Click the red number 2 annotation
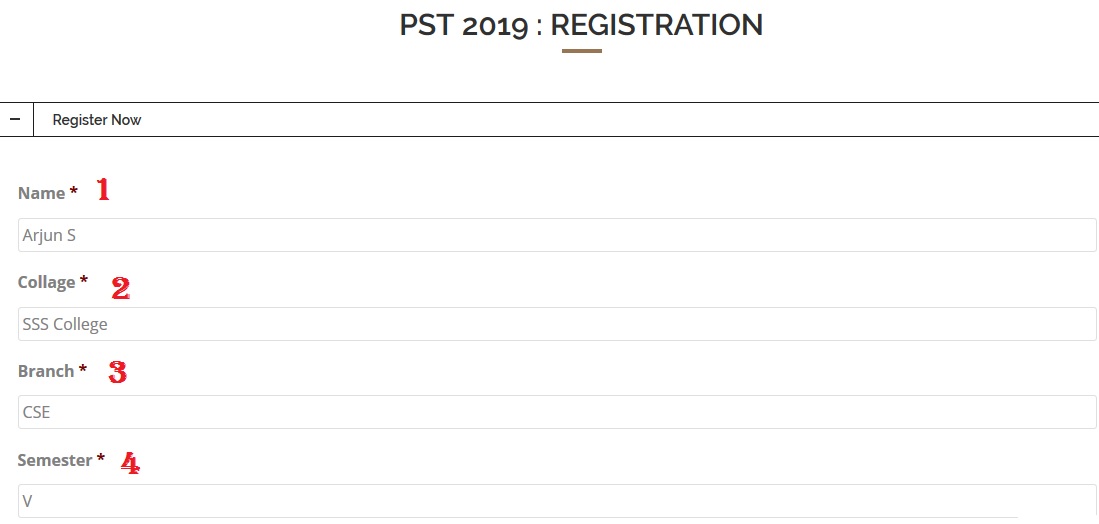 [120, 289]
